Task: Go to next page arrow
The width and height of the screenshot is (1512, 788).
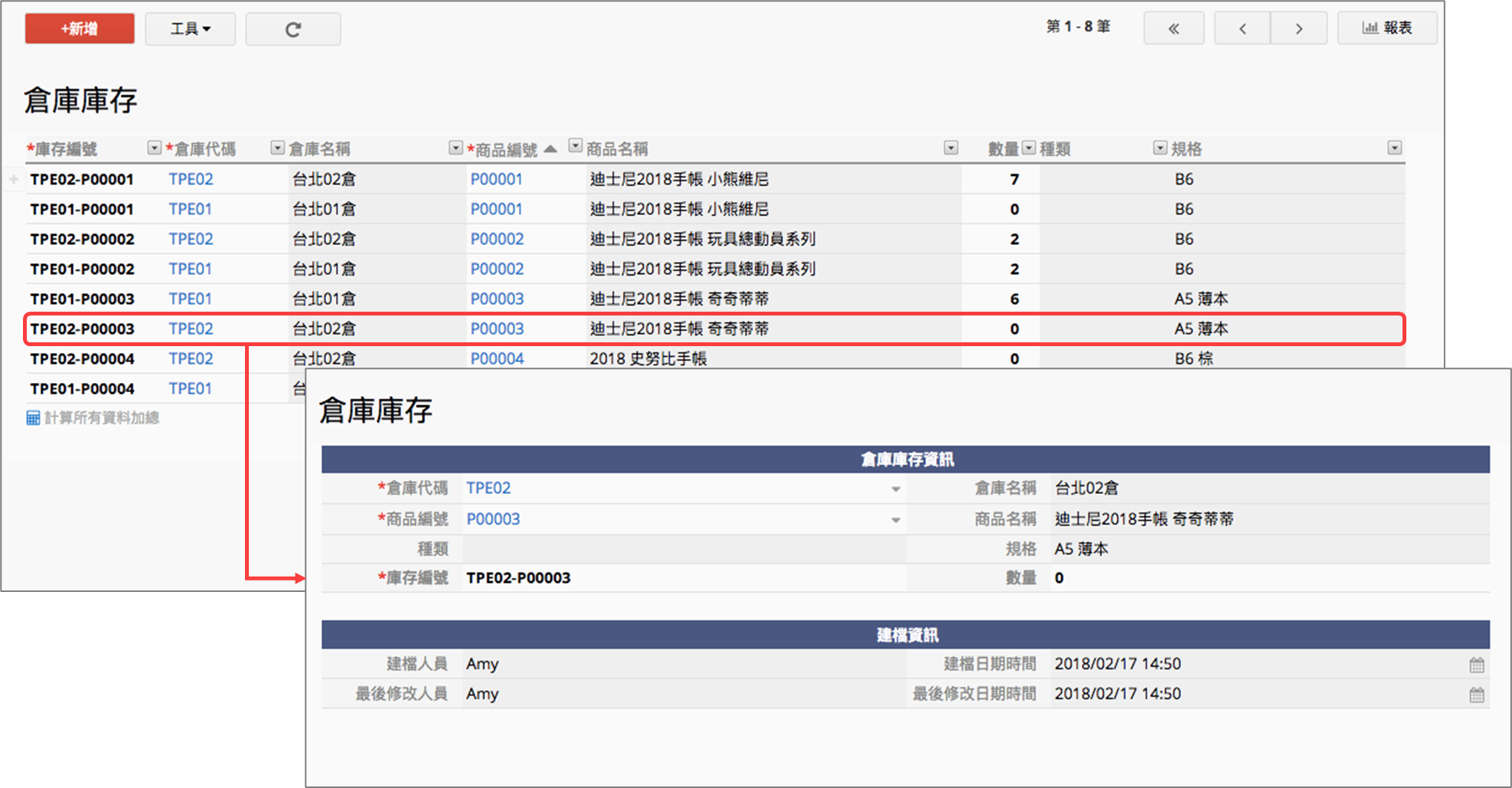Action: pyautogui.click(x=1298, y=29)
